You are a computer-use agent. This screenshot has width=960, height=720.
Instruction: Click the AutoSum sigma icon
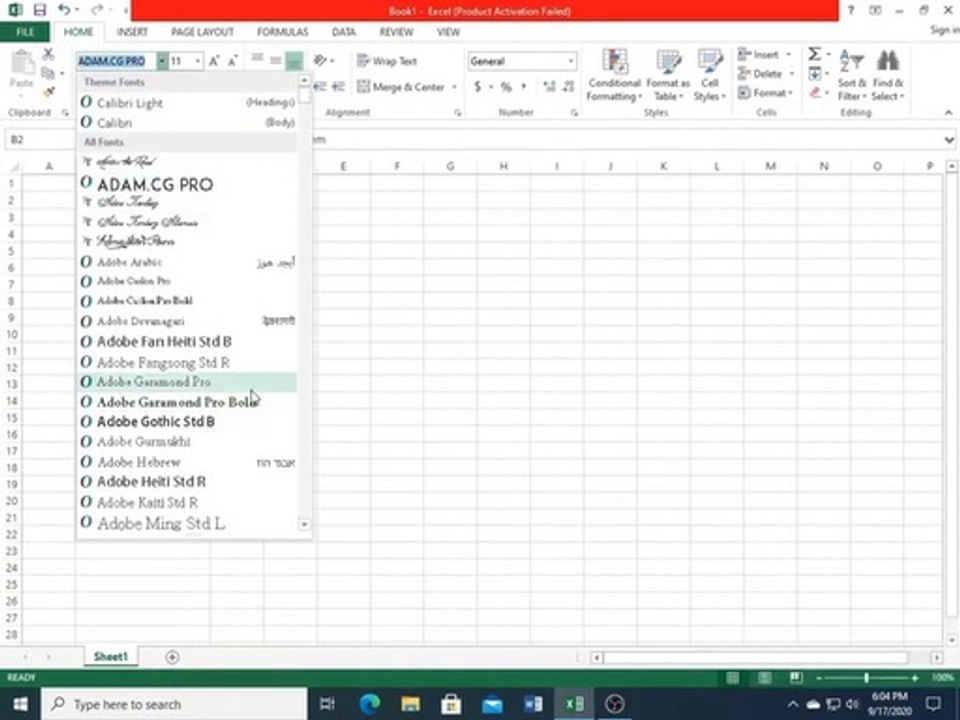point(814,54)
